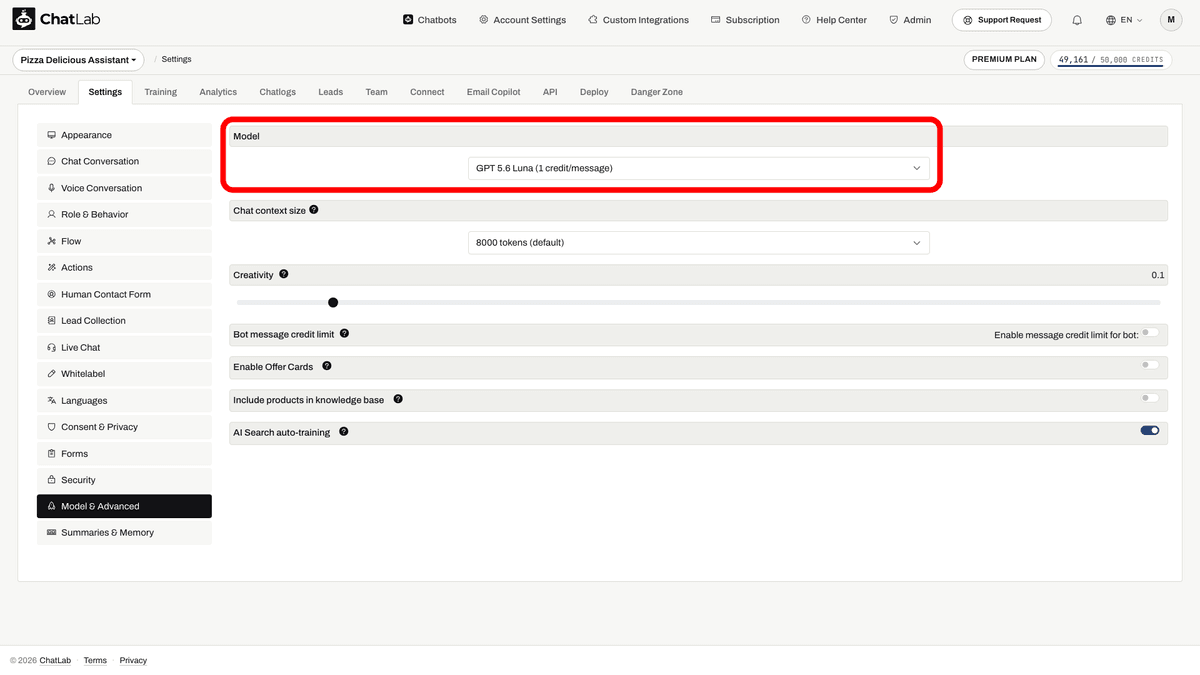Image resolution: width=1200 pixels, height=675 pixels.
Task: Open Account Settings in top navigation
Action: (x=522, y=20)
